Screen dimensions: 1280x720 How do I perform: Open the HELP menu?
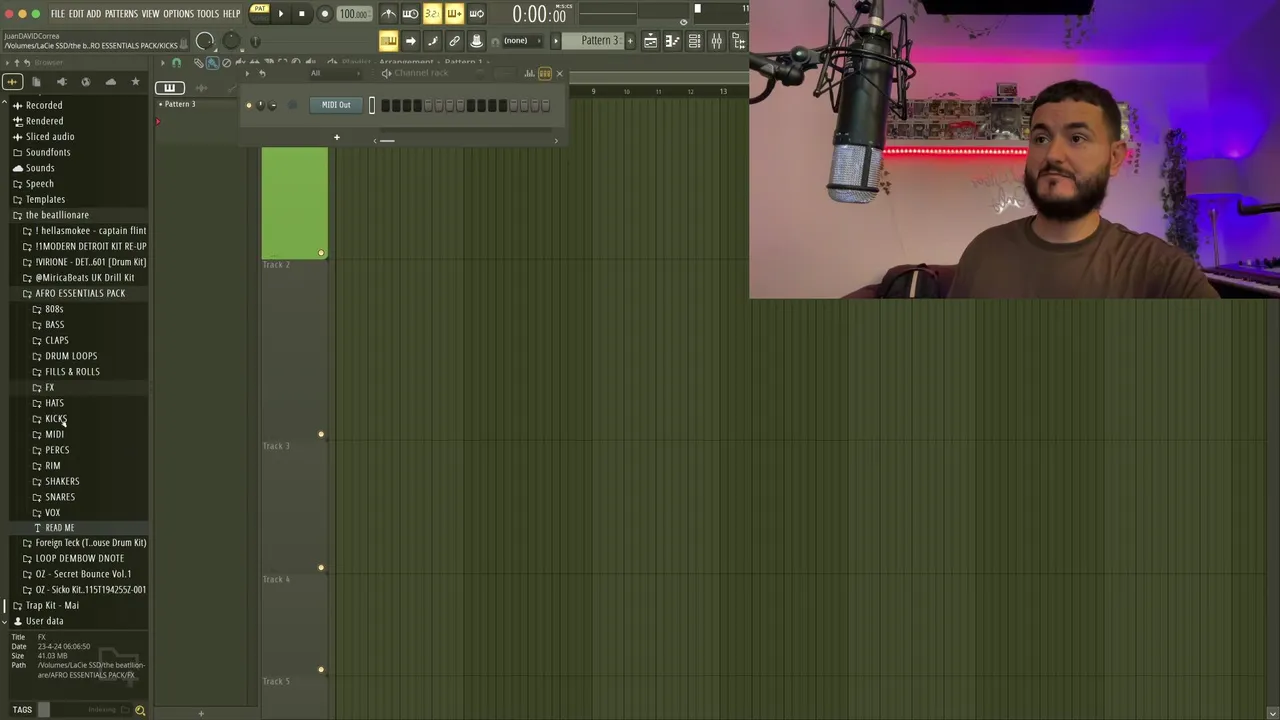231,14
